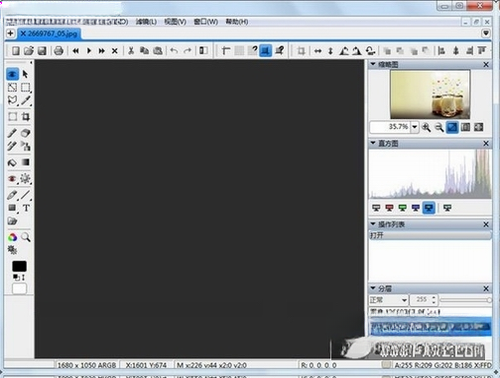Toggle the highlighted blue toolbar button

(266, 51)
